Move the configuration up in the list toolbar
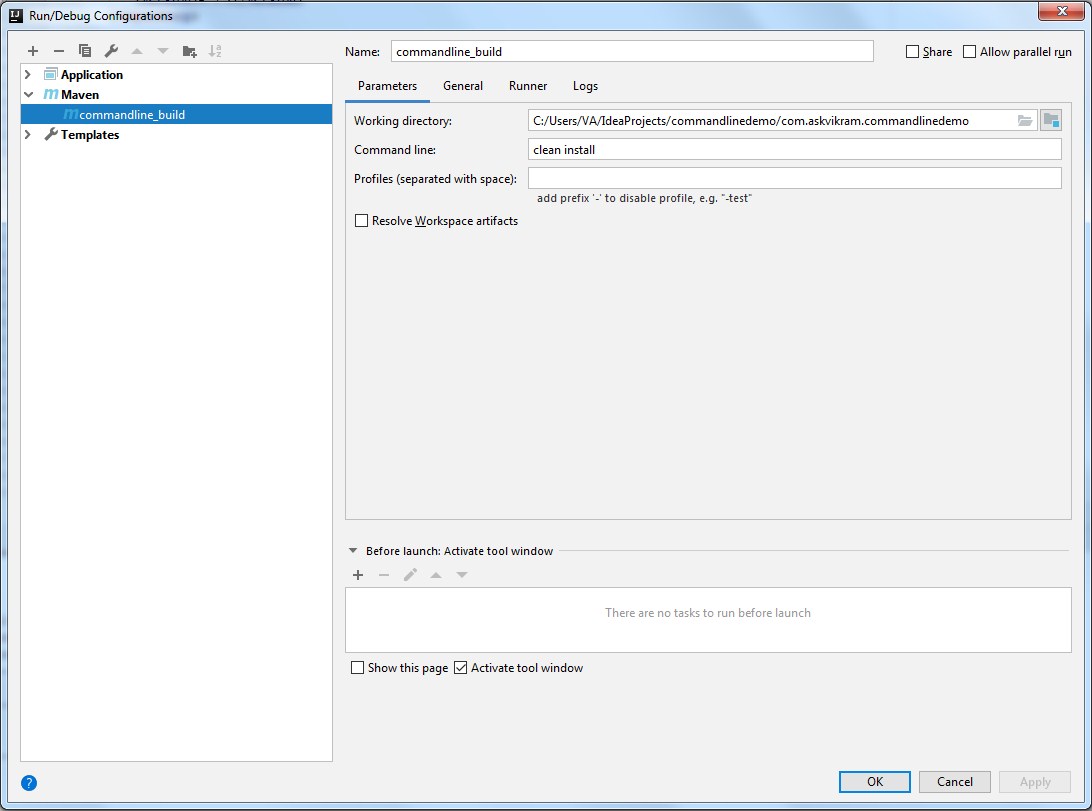Image resolution: width=1092 pixels, height=811 pixels. 137,51
